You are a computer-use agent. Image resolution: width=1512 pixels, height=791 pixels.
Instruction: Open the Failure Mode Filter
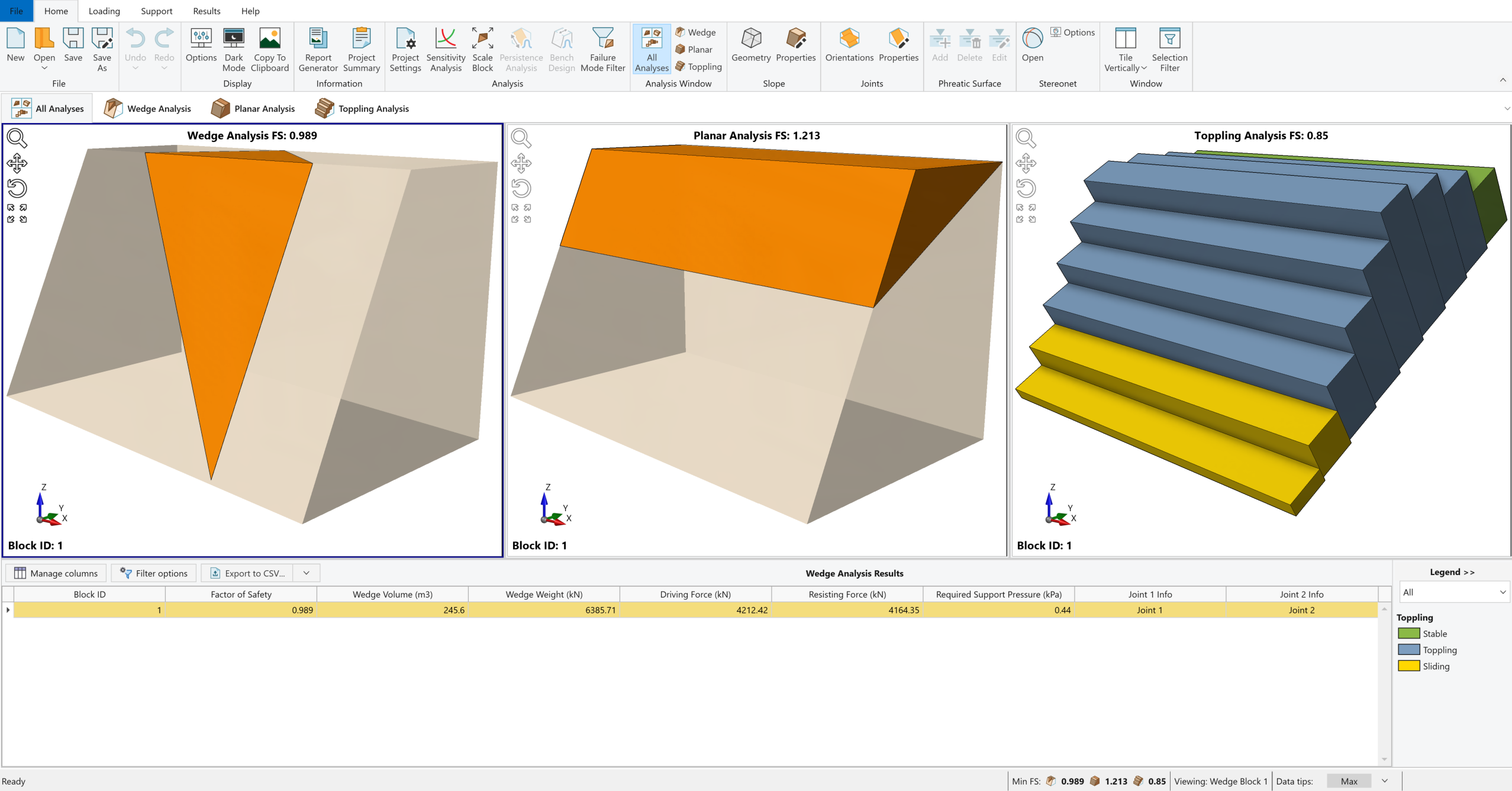point(603,50)
